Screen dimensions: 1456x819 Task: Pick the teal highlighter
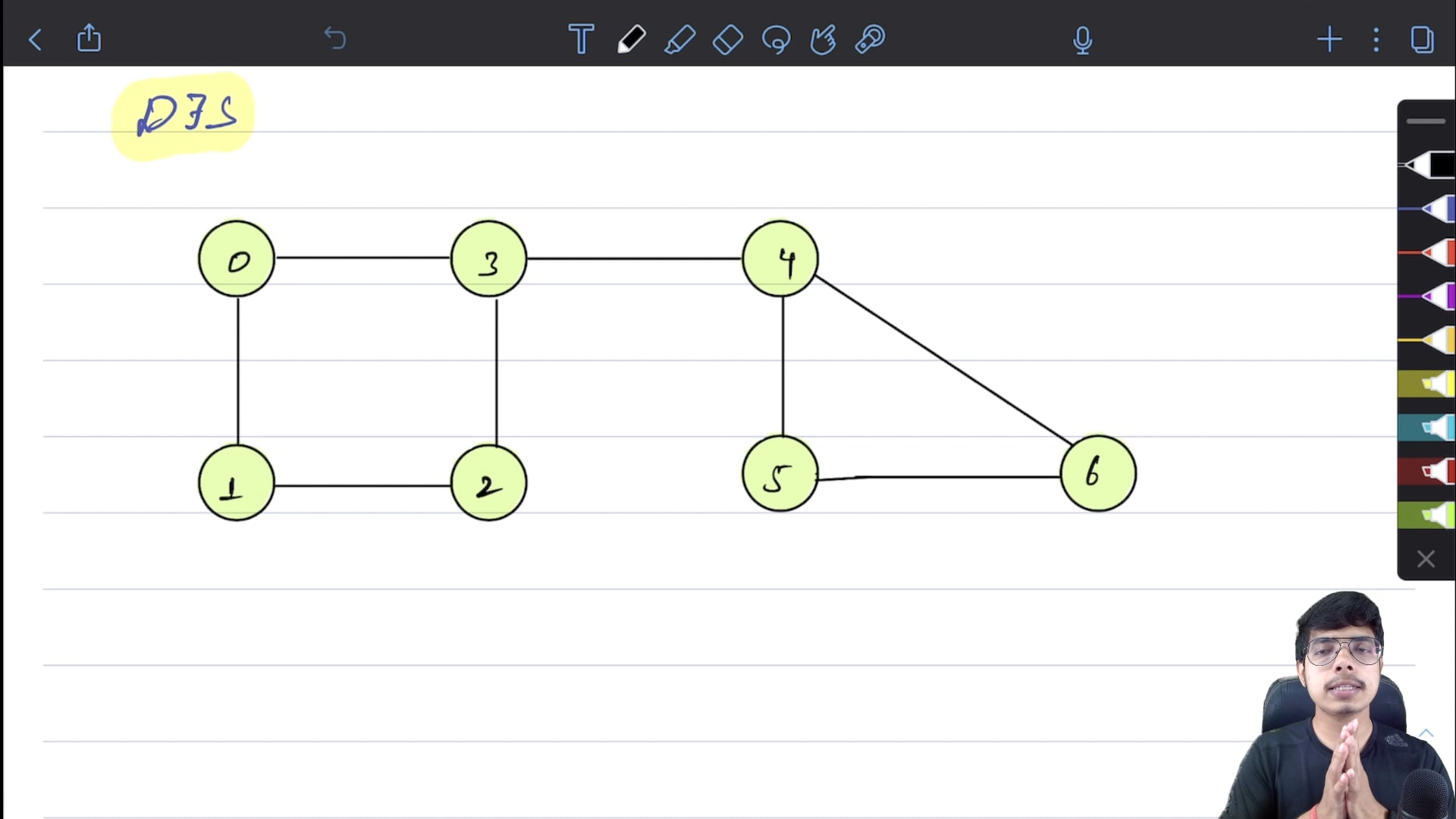coord(1426,428)
